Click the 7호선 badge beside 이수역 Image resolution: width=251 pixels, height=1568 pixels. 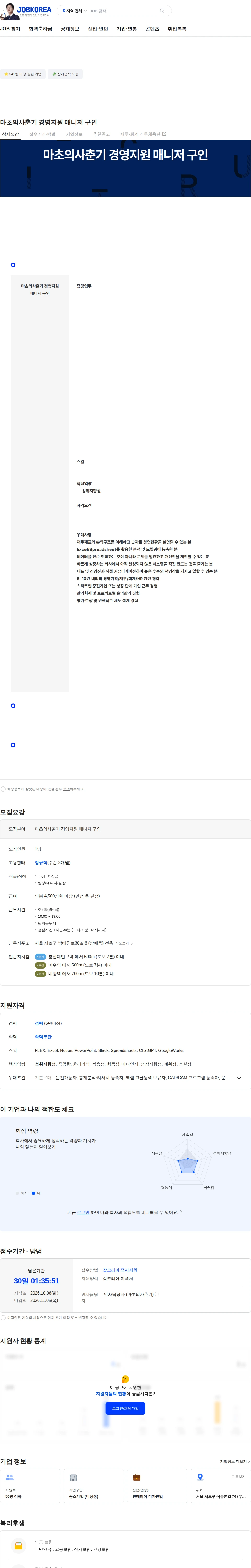click(x=40, y=965)
